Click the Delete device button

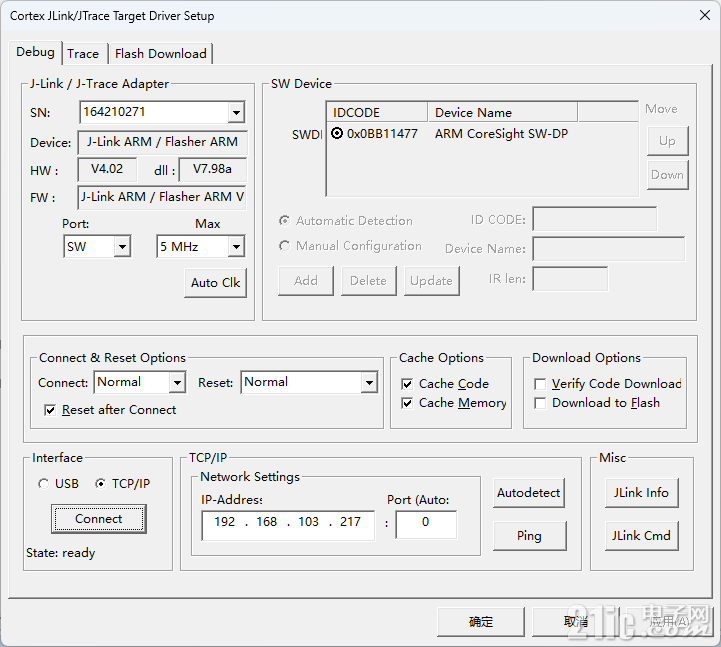368,281
